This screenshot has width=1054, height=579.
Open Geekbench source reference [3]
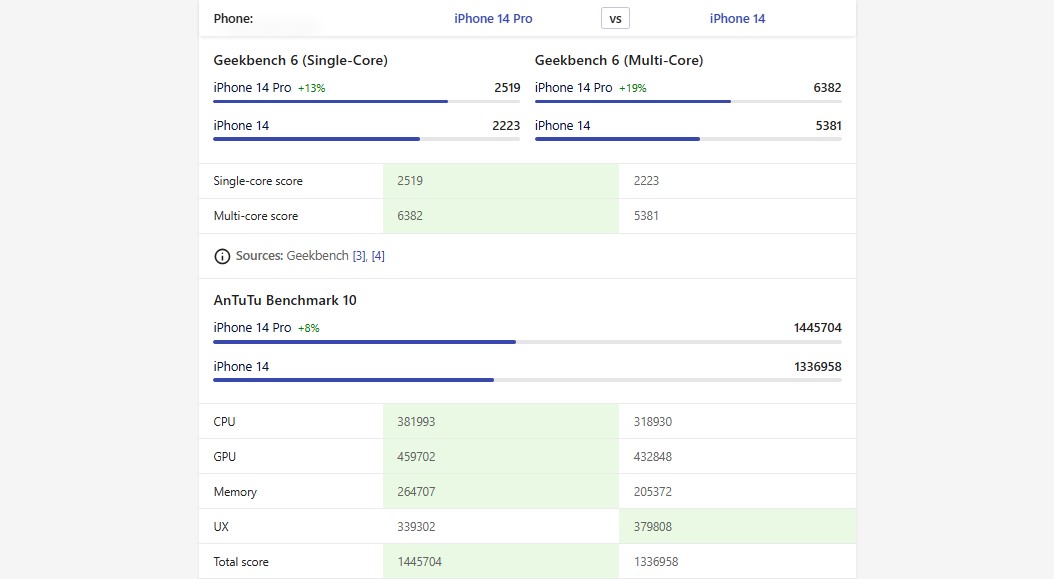click(360, 256)
